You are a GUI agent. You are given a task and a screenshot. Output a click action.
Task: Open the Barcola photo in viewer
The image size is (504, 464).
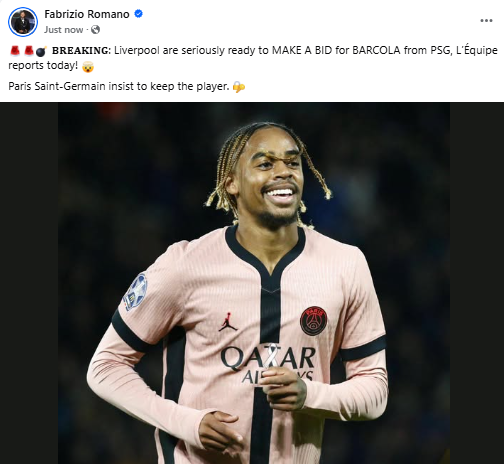point(254,283)
